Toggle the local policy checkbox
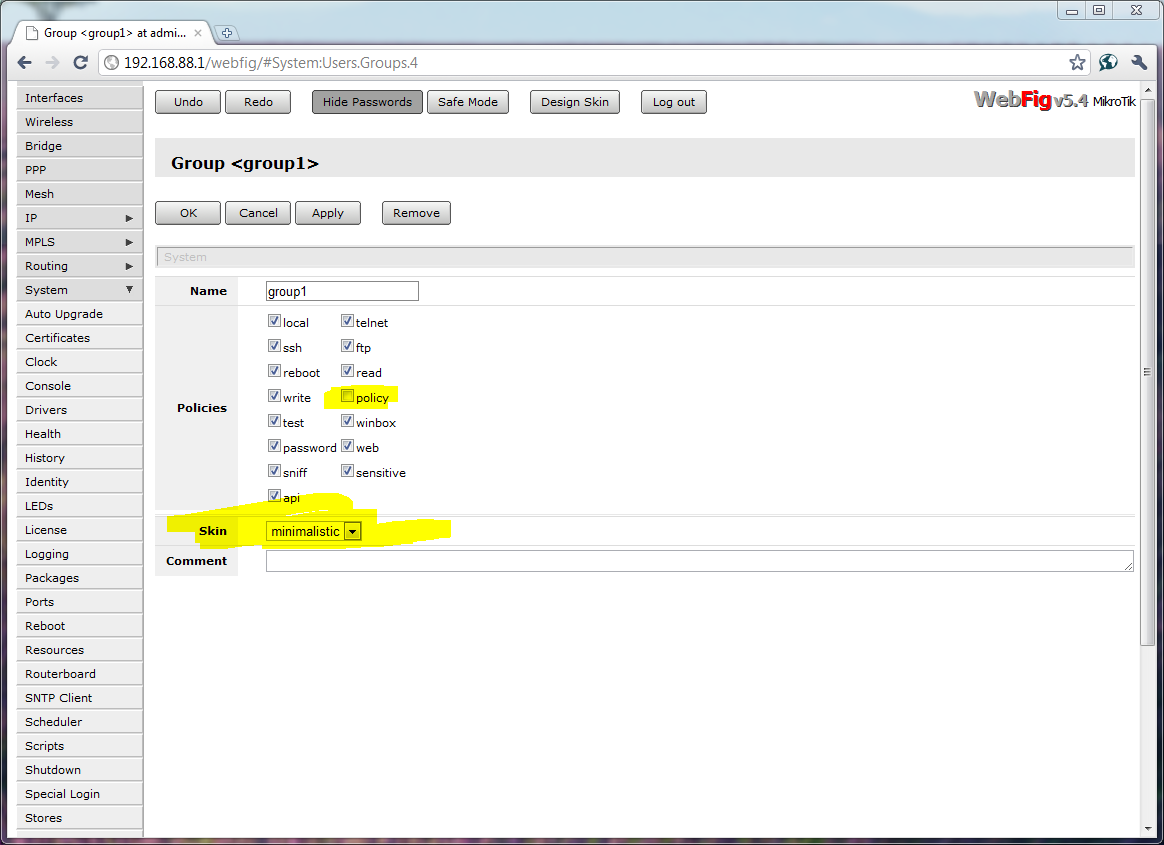The image size is (1164, 845). click(274, 321)
